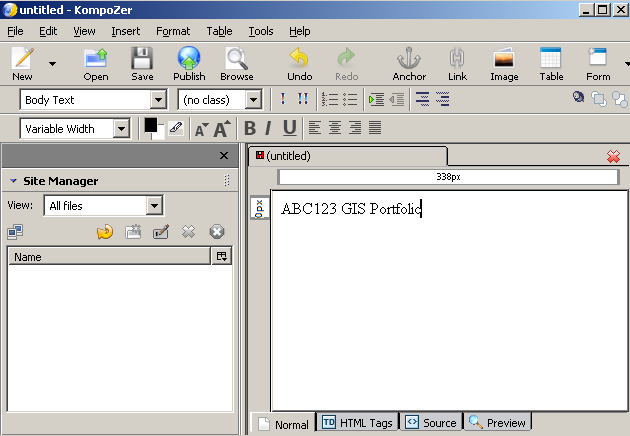This screenshot has width=630, height=436.
Task: Click the black text color swatch
Action: 151,125
